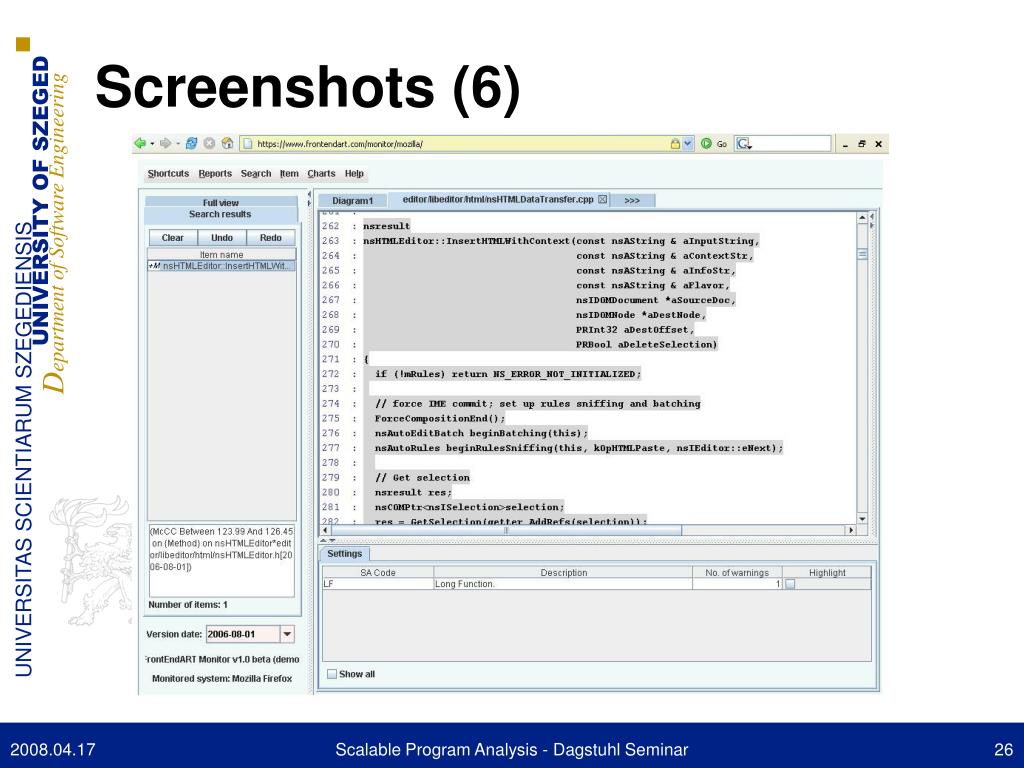Click the search engine icon in search box
Viewport: 1024px width, 768px height.
[743, 143]
